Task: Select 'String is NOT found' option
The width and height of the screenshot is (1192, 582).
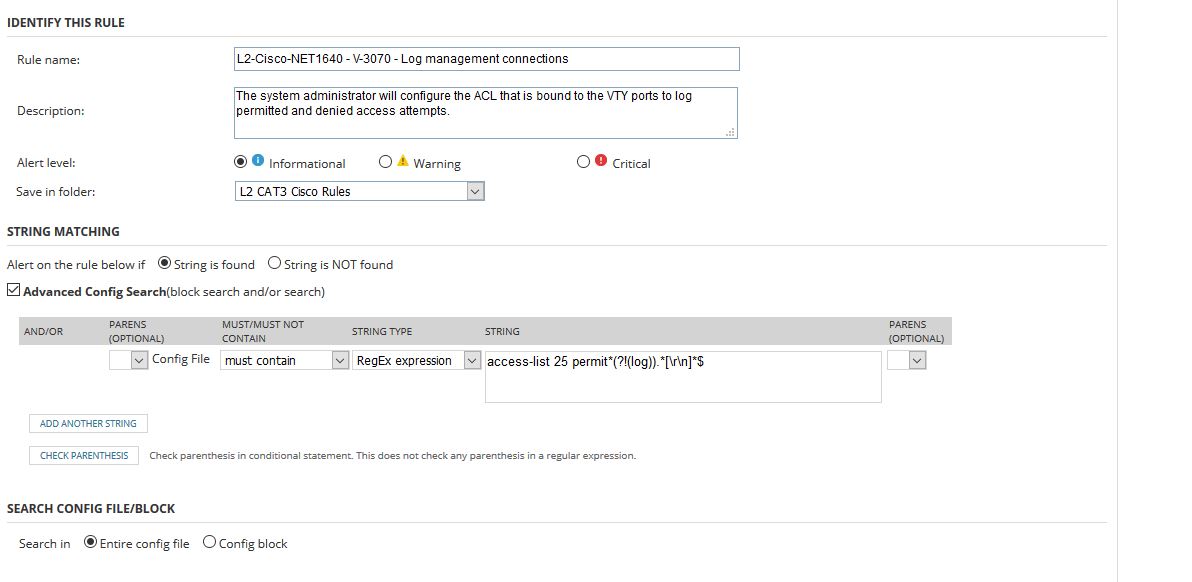Action: click(x=274, y=263)
